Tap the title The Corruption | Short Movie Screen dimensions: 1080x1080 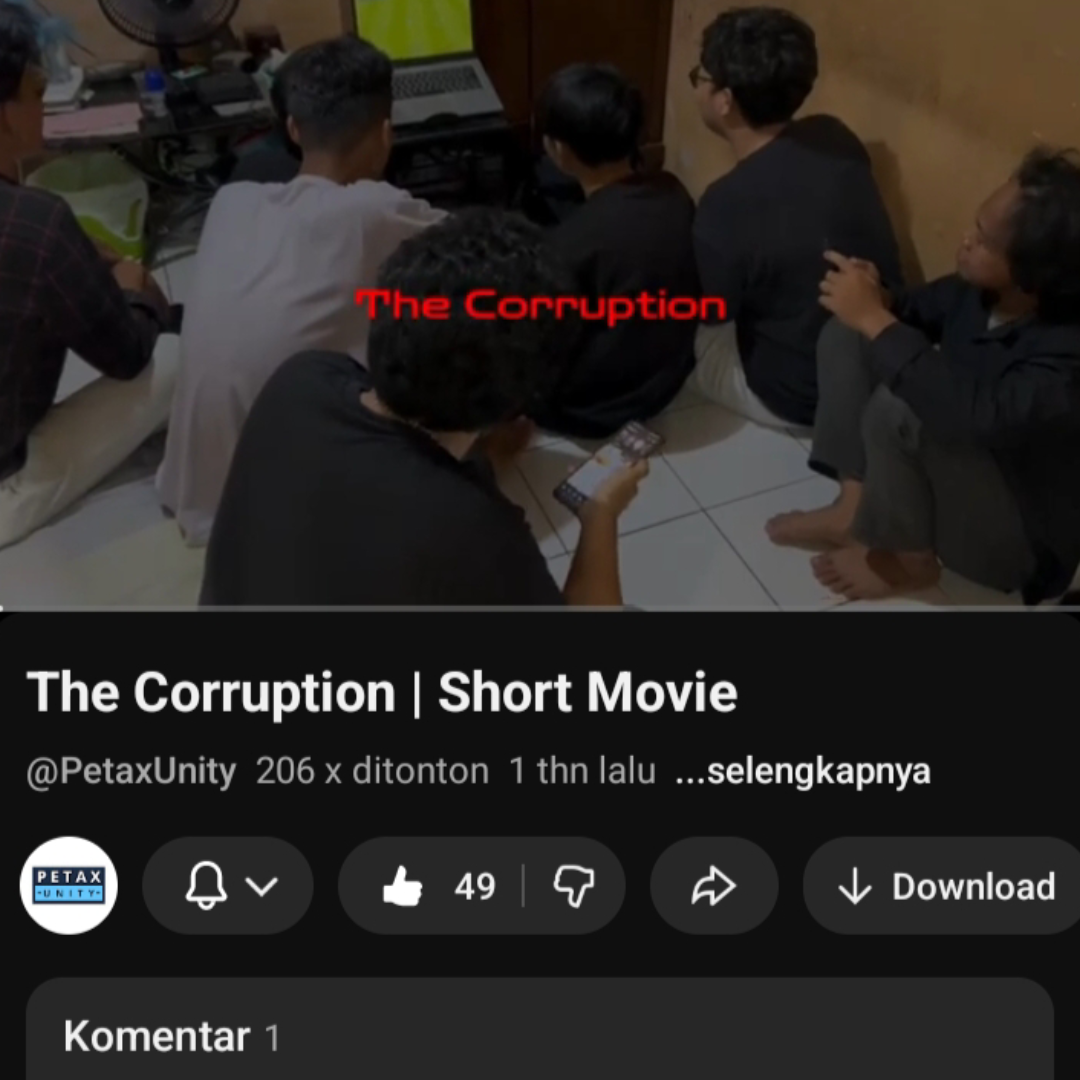(x=382, y=692)
